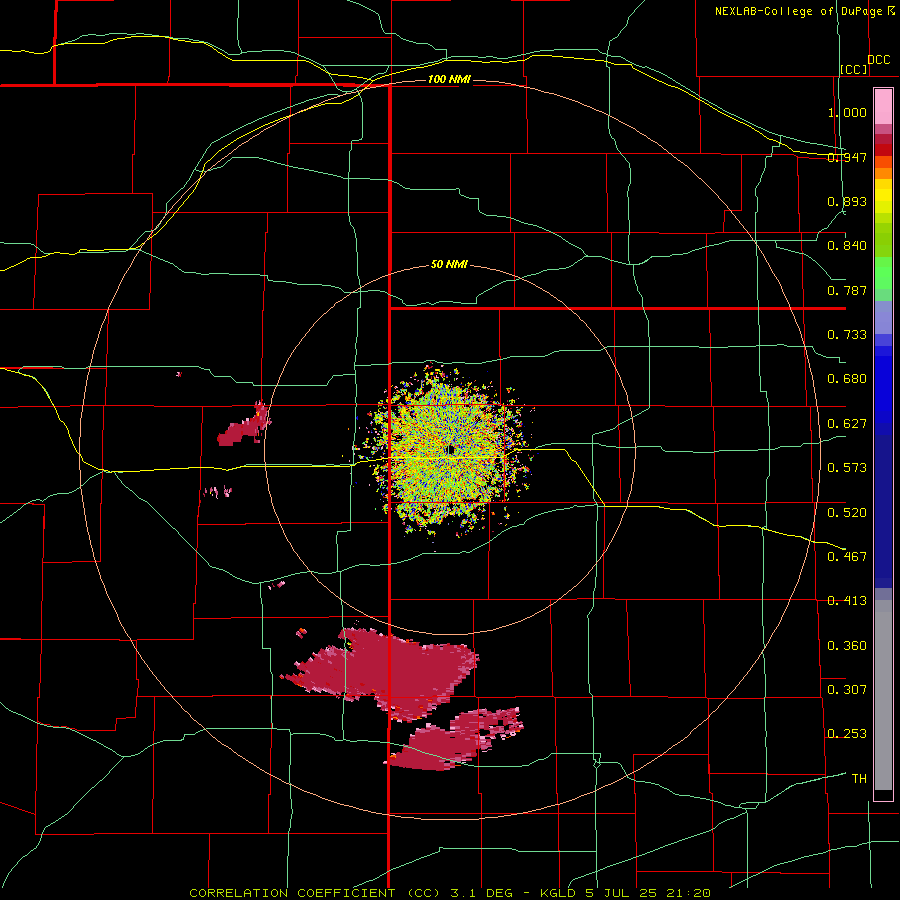Image resolution: width=900 pixels, height=900 pixels.
Task: Click the 0.573 color scale value
Action: click(x=847, y=468)
